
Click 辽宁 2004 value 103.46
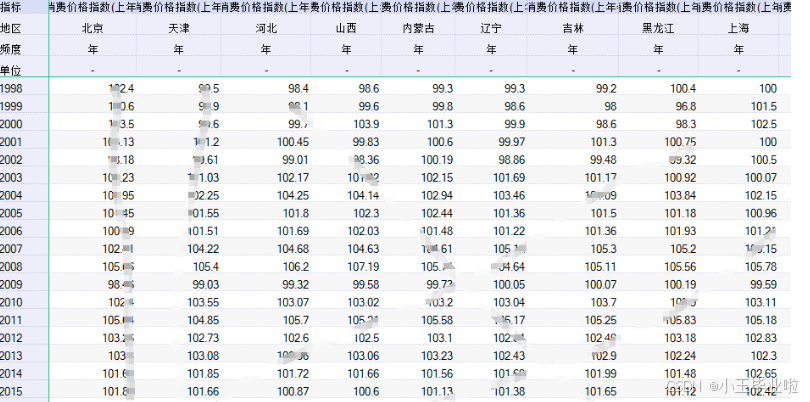tap(509, 195)
